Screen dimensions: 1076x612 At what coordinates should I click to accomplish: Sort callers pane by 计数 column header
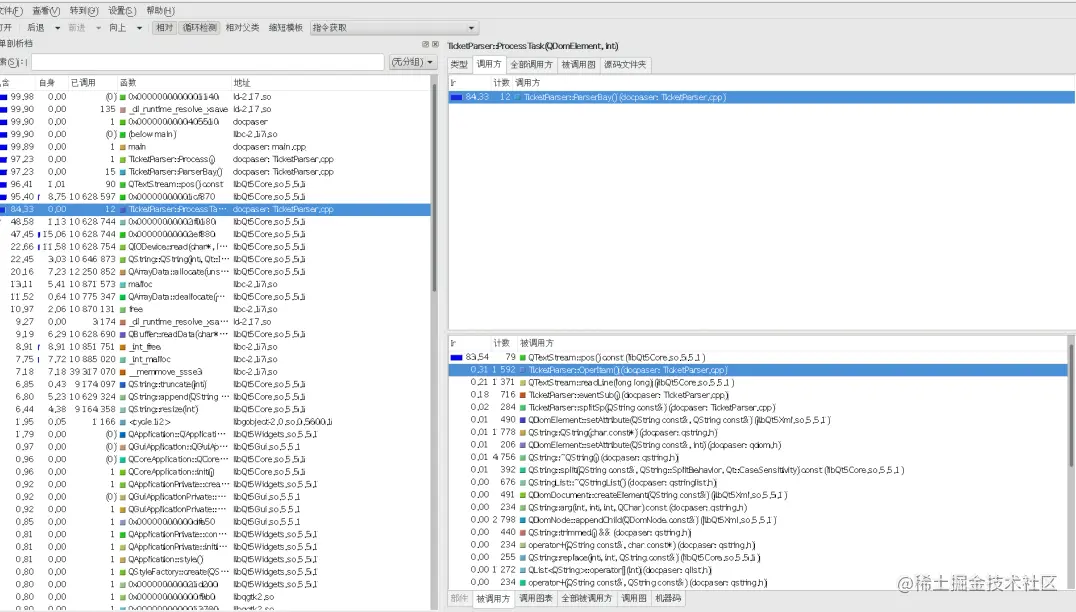click(501, 82)
